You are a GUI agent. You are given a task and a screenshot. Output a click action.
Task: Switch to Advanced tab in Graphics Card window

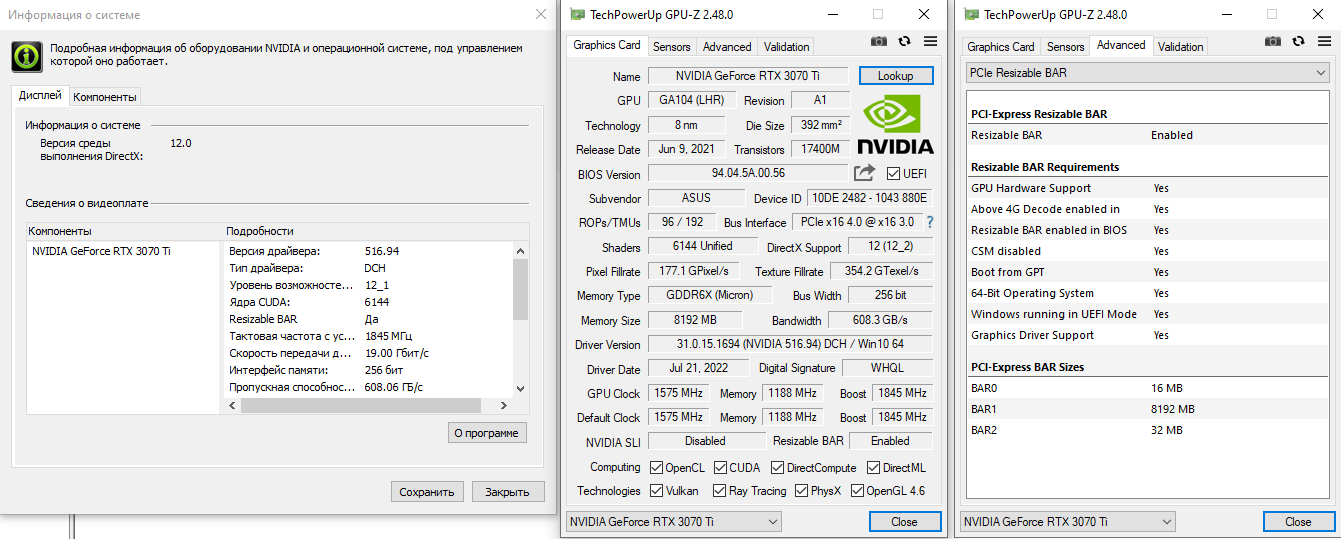pos(727,47)
